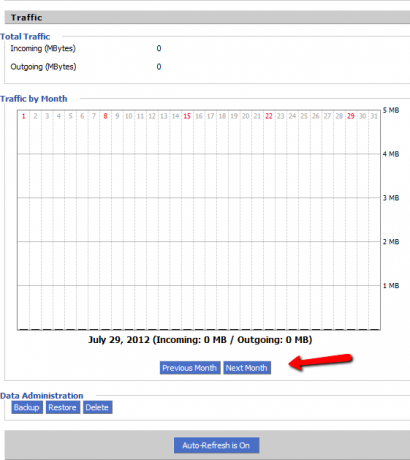The width and height of the screenshot is (410, 460).
Task: Click day 15 marker in chart
Action: tap(187, 116)
